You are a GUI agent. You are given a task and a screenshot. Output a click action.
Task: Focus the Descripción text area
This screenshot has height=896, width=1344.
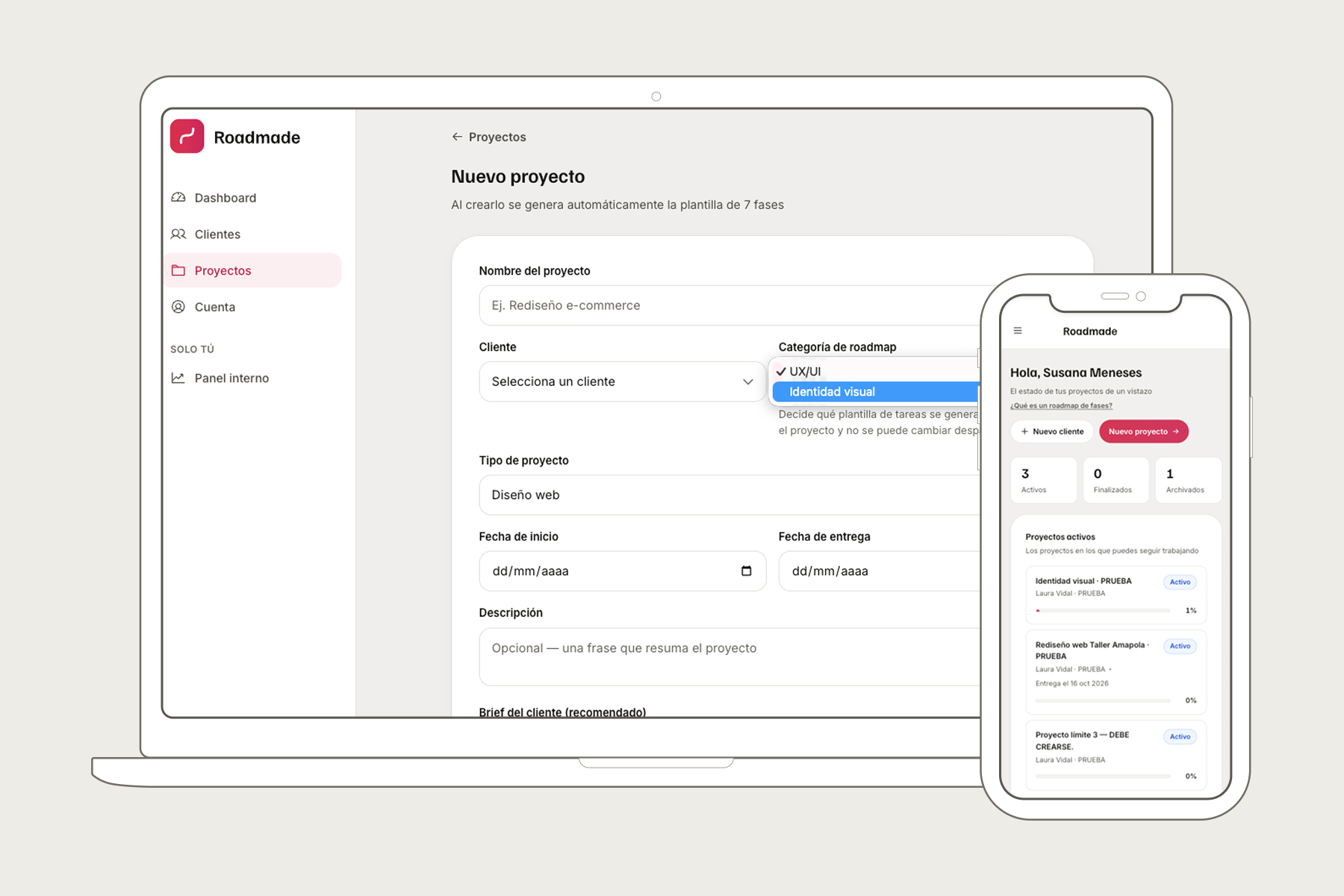tap(729, 657)
